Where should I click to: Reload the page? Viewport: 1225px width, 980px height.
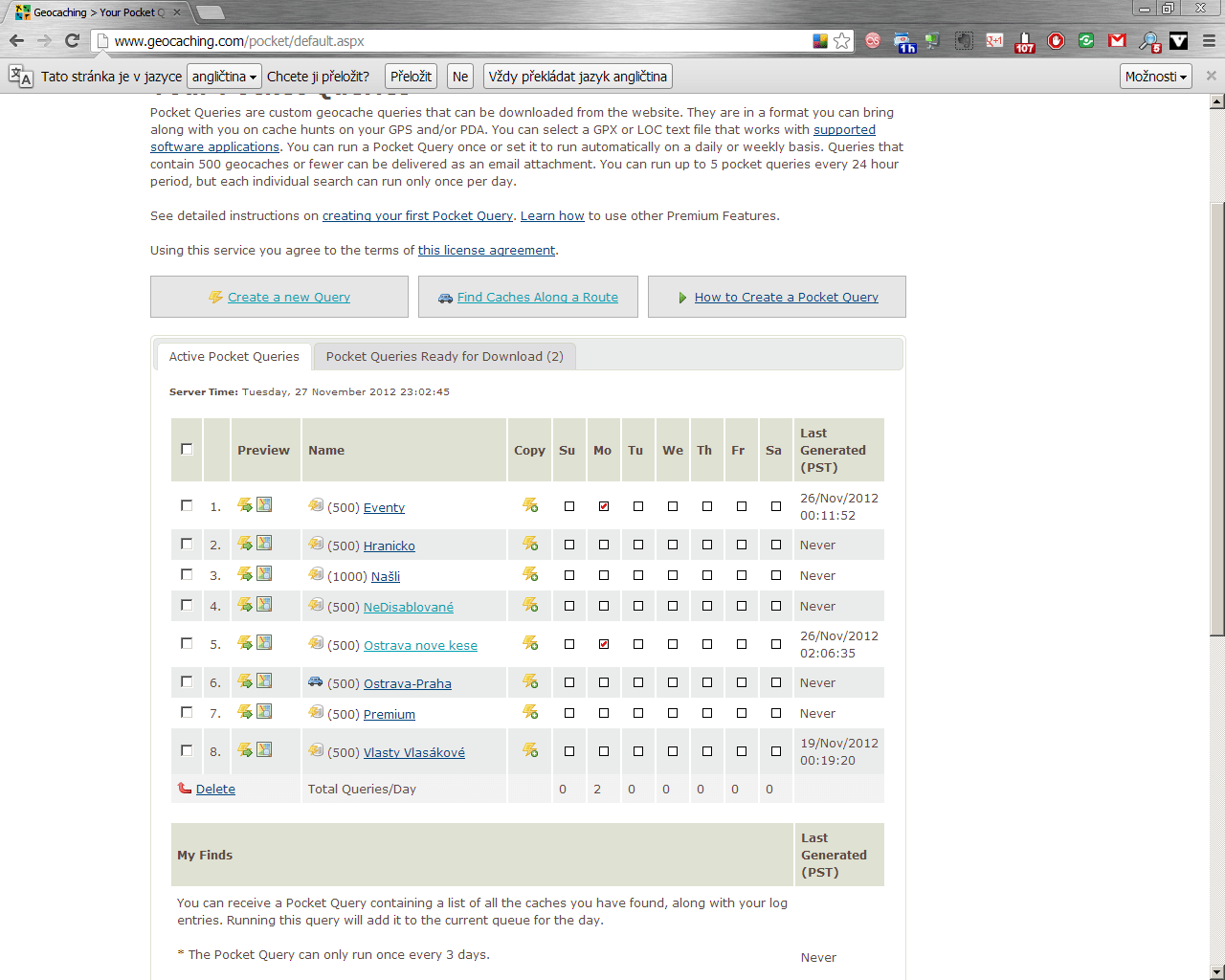[72, 40]
